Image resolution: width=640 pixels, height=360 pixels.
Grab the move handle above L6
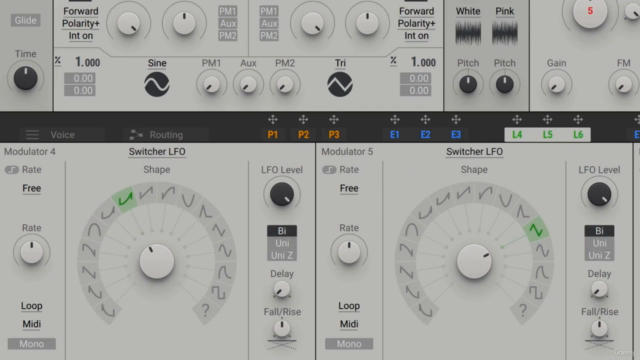[578, 120]
